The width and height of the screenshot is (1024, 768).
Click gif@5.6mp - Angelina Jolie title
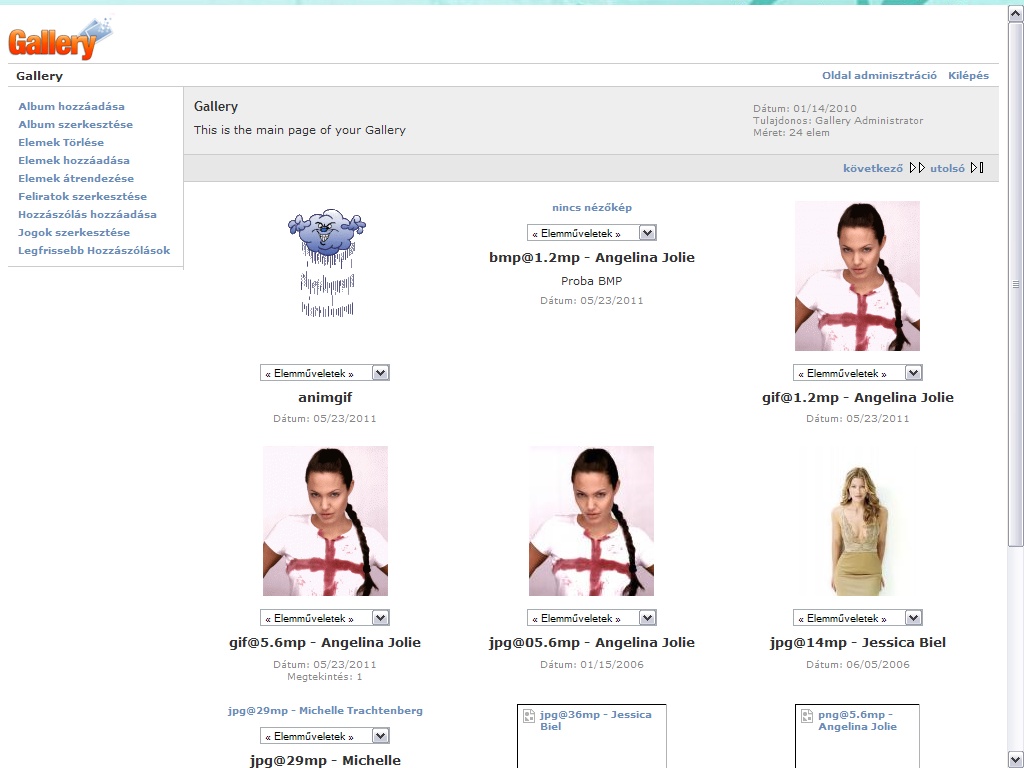[x=325, y=643]
